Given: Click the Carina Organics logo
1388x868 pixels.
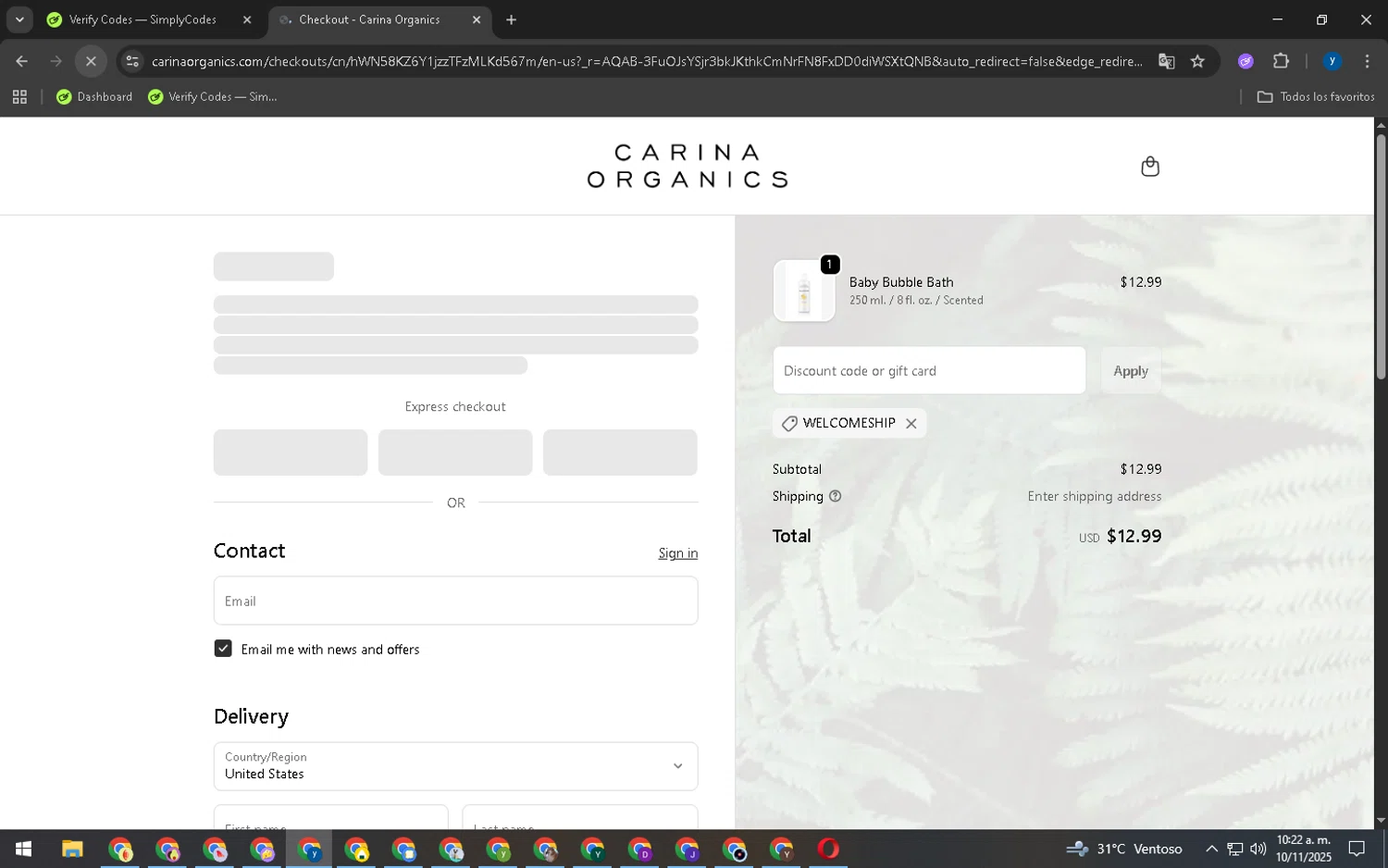Looking at the screenshot, I should click(688, 166).
